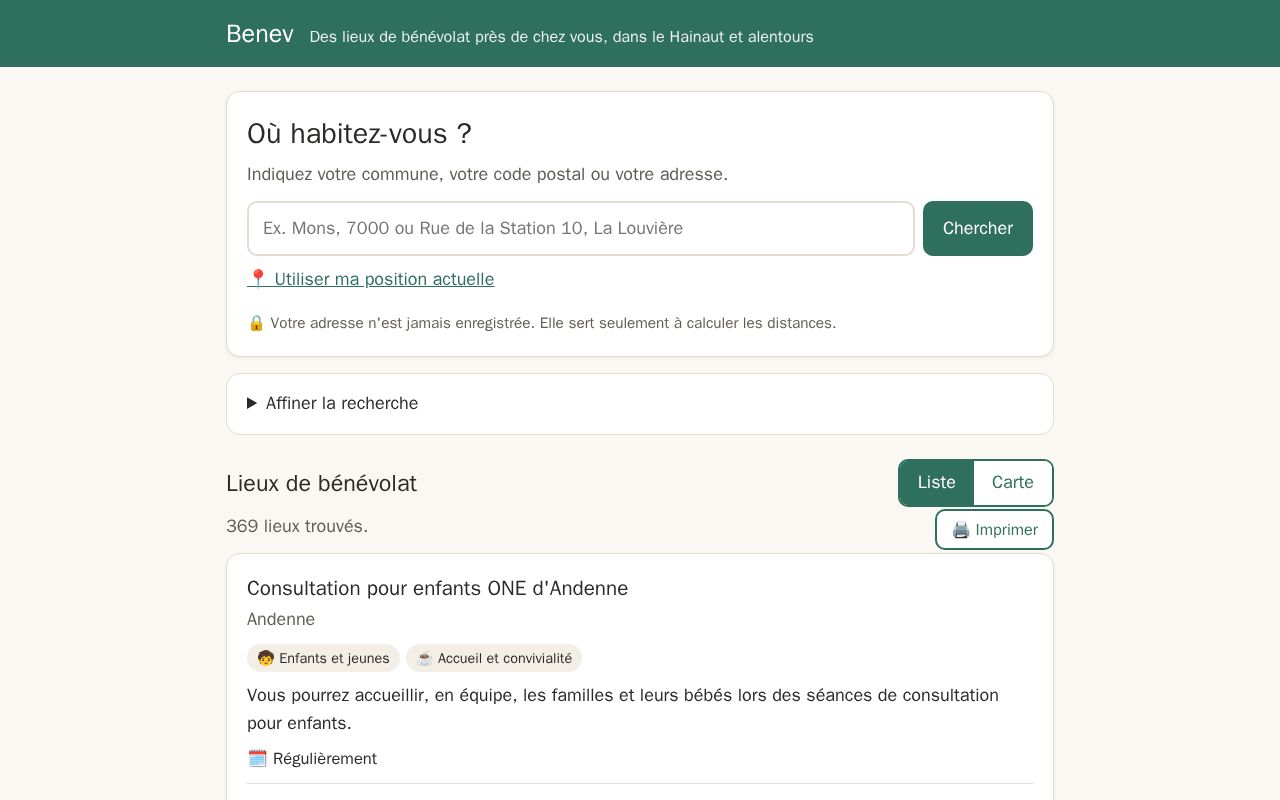Click the card description about consultation sessions
The image size is (1280, 800).
[623, 709]
